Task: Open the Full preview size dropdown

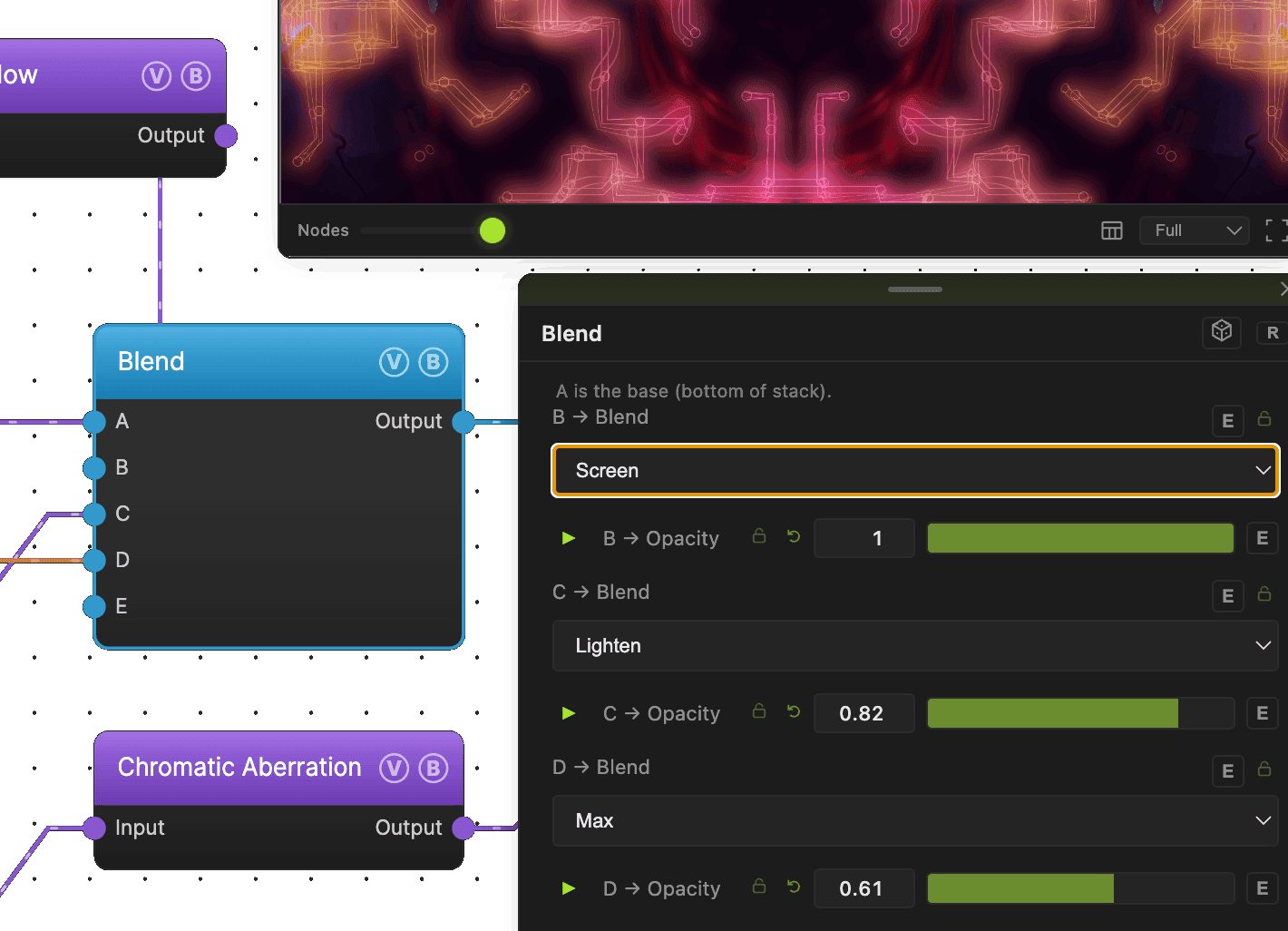Action: (x=1195, y=230)
